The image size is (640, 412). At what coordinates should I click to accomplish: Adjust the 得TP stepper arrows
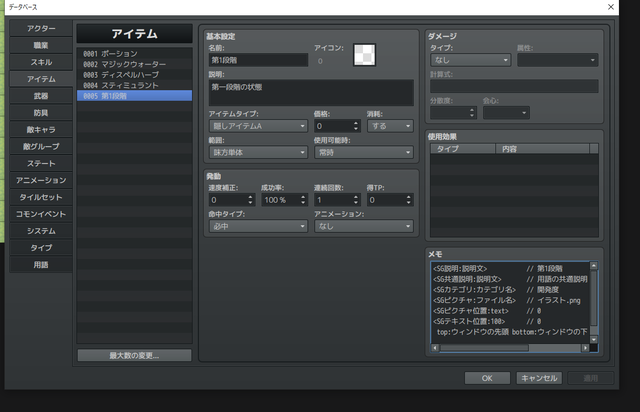(409, 200)
